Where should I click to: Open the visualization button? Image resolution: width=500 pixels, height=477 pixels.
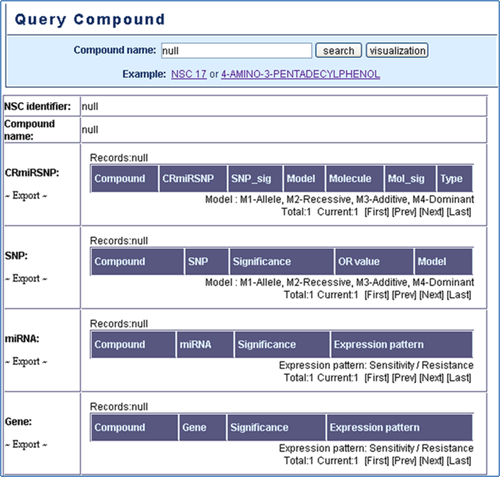(x=397, y=51)
